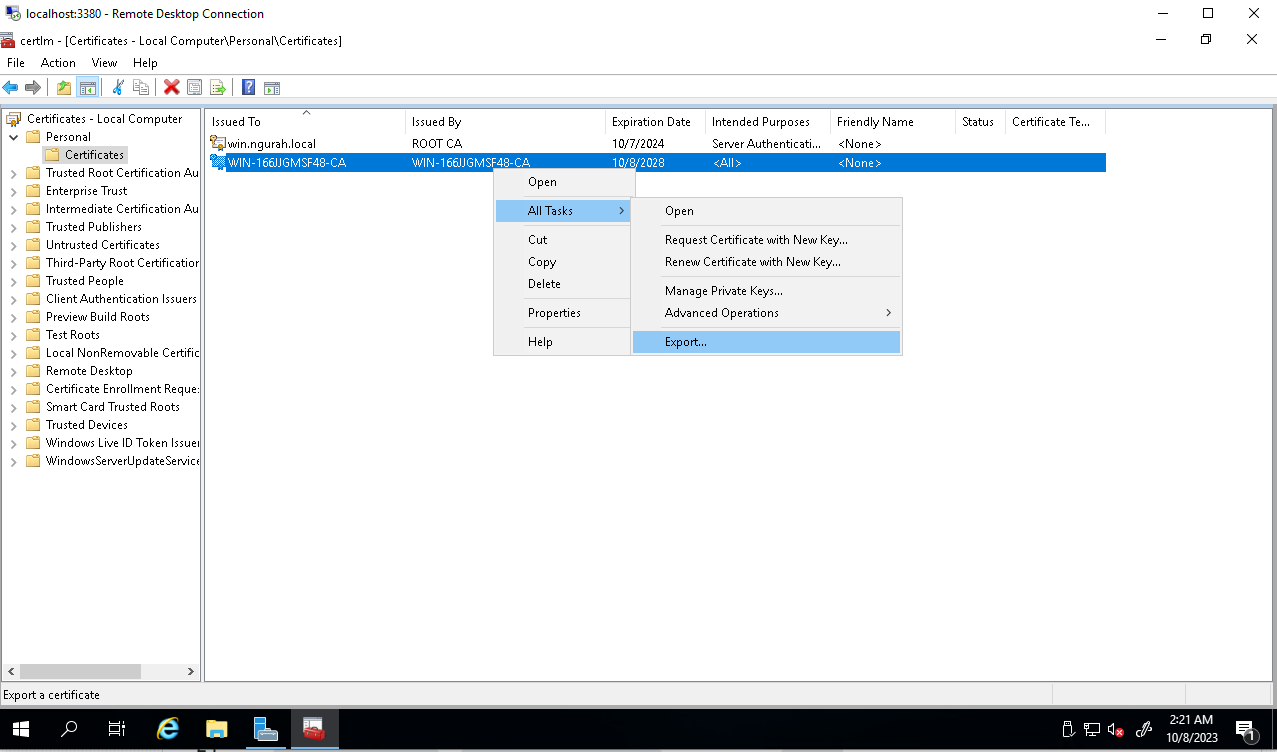Select Export... in the All Tasks submenu
Screen dimensions: 1277x752
click(x=686, y=342)
